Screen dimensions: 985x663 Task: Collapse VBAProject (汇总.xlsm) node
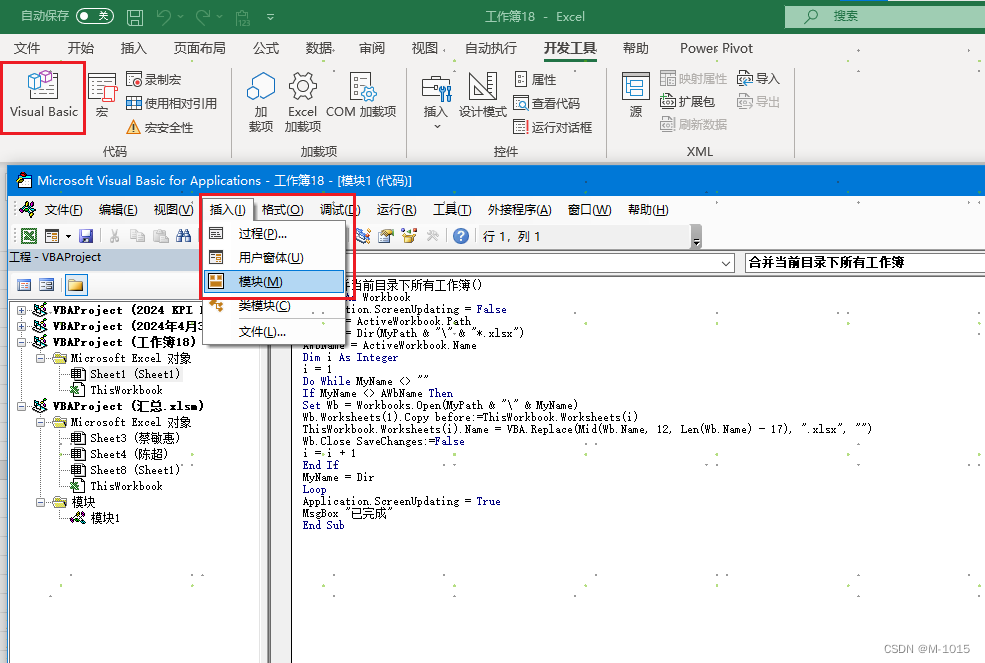[21, 407]
